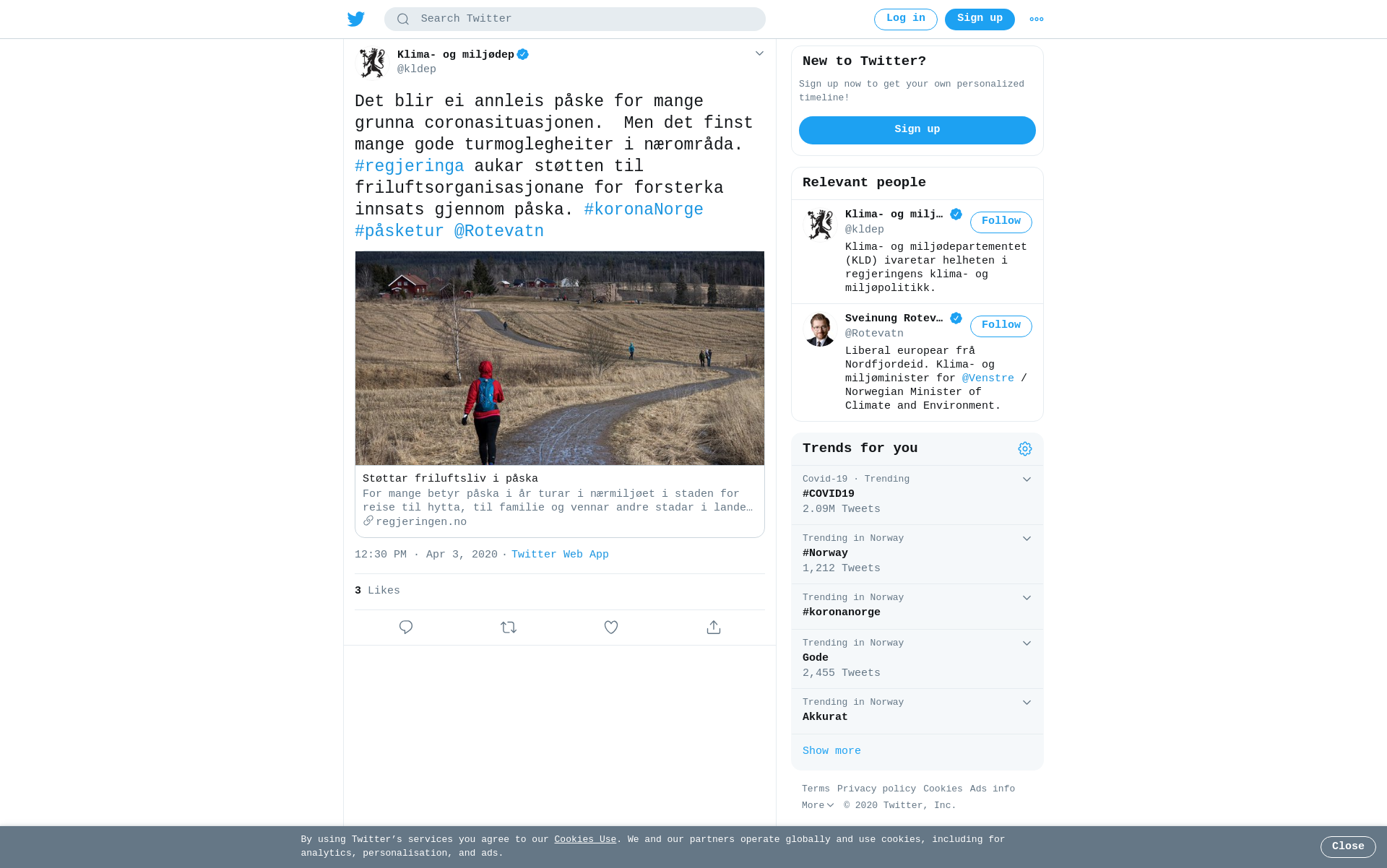1387x868 pixels.
Task: Follow the @kldep account
Action: pyautogui.click(x=1001, y=222)
